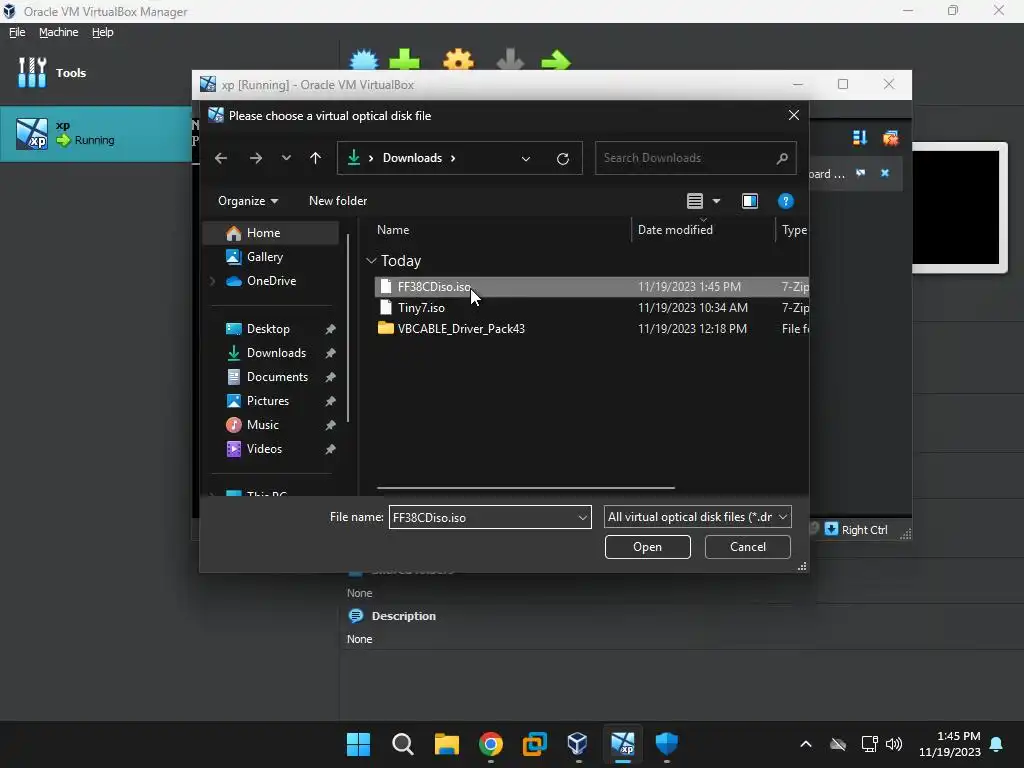Open Google Chrome from taskbar
Screen dimensions: 1024x768
[x=490, y=744]
